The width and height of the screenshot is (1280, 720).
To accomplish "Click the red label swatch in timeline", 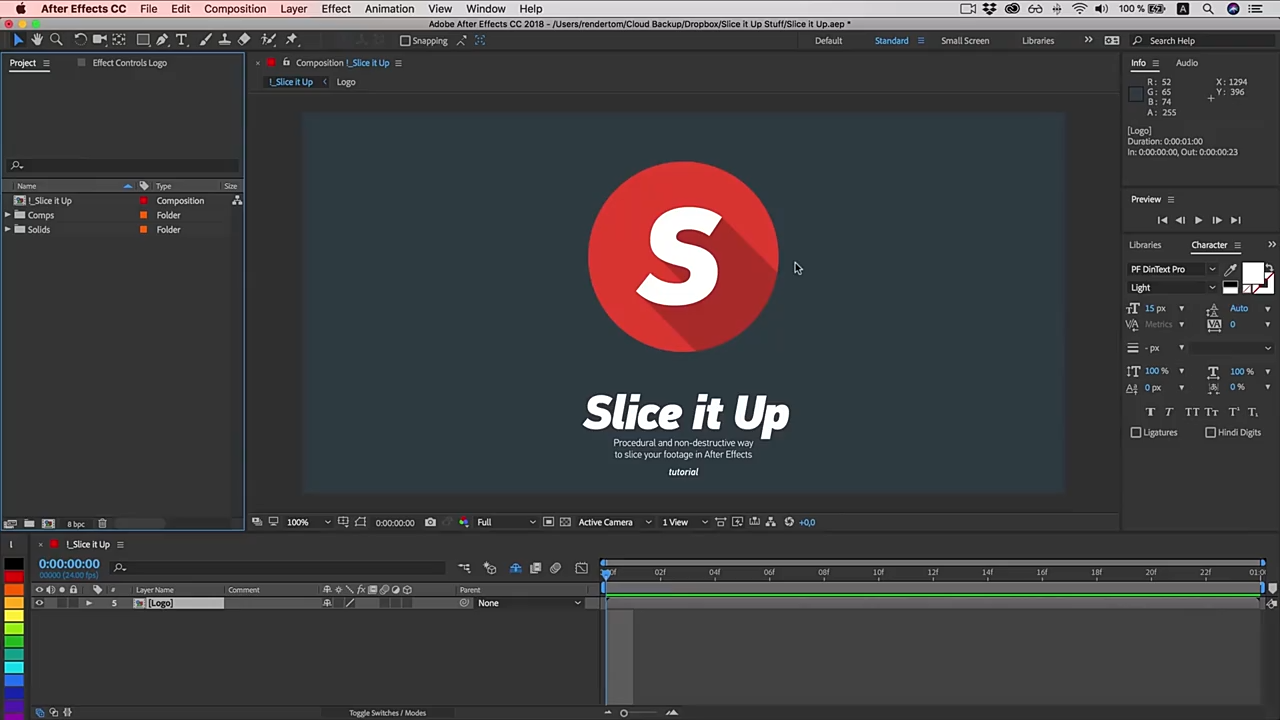I will coord(13,577).
